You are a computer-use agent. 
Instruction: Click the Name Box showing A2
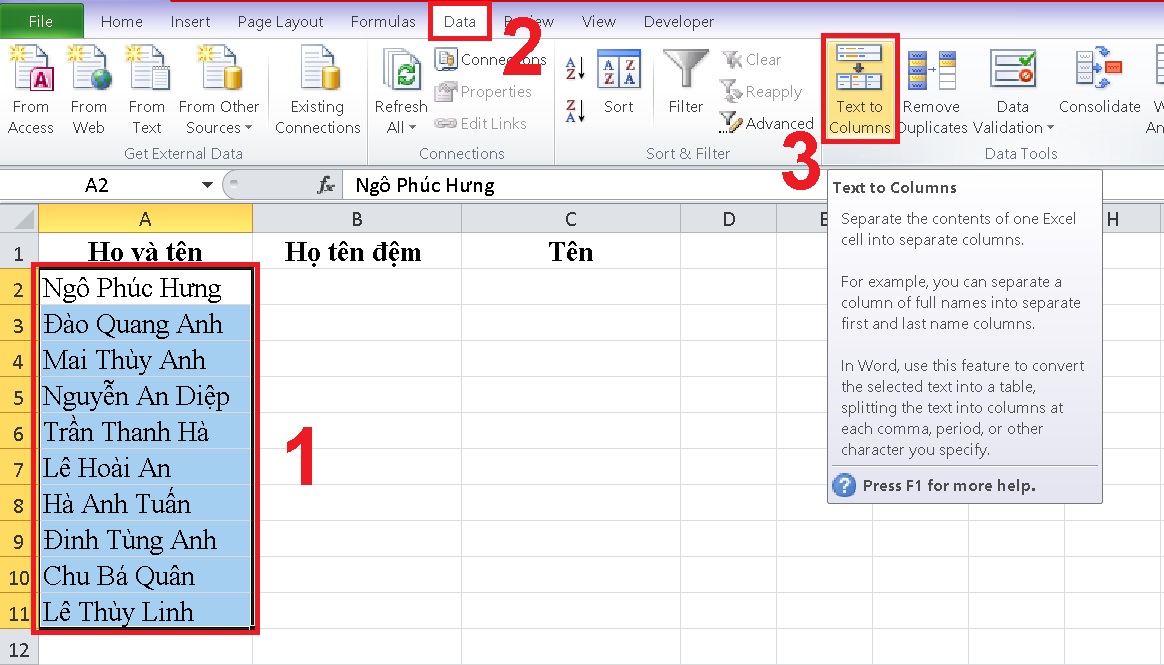98,185
